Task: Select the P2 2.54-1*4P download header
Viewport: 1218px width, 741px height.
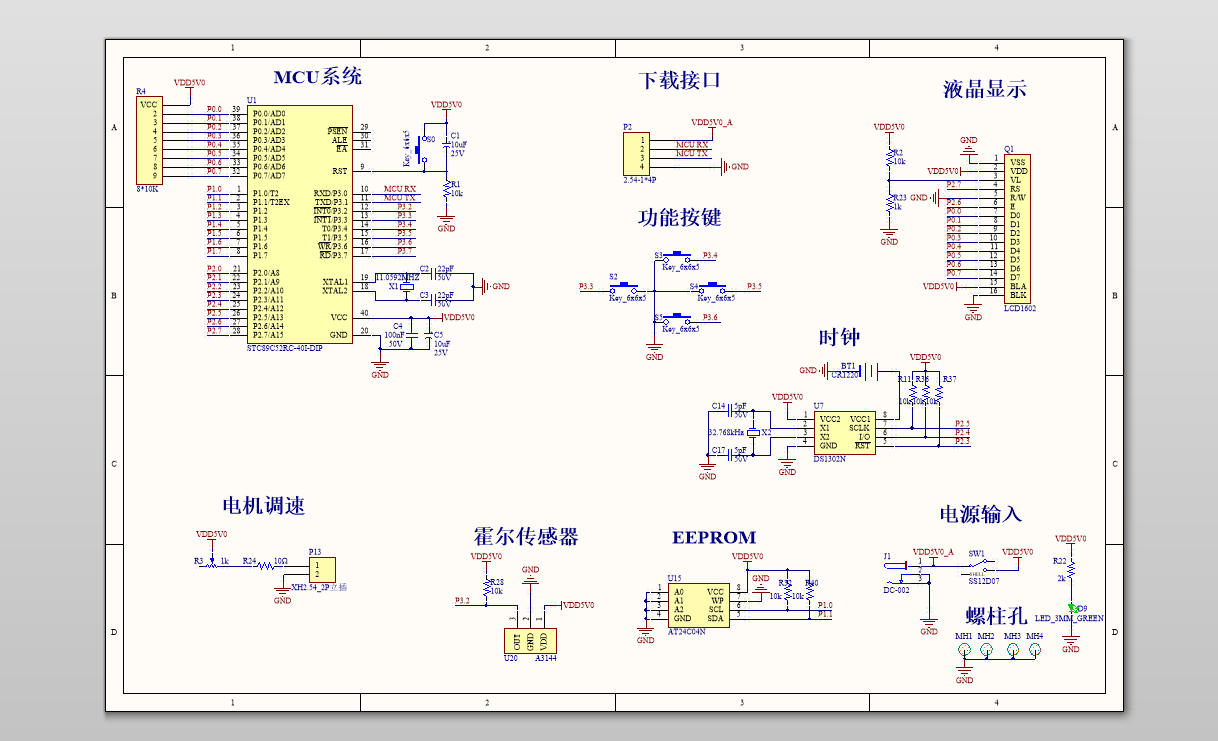Action: click(635, 153)
